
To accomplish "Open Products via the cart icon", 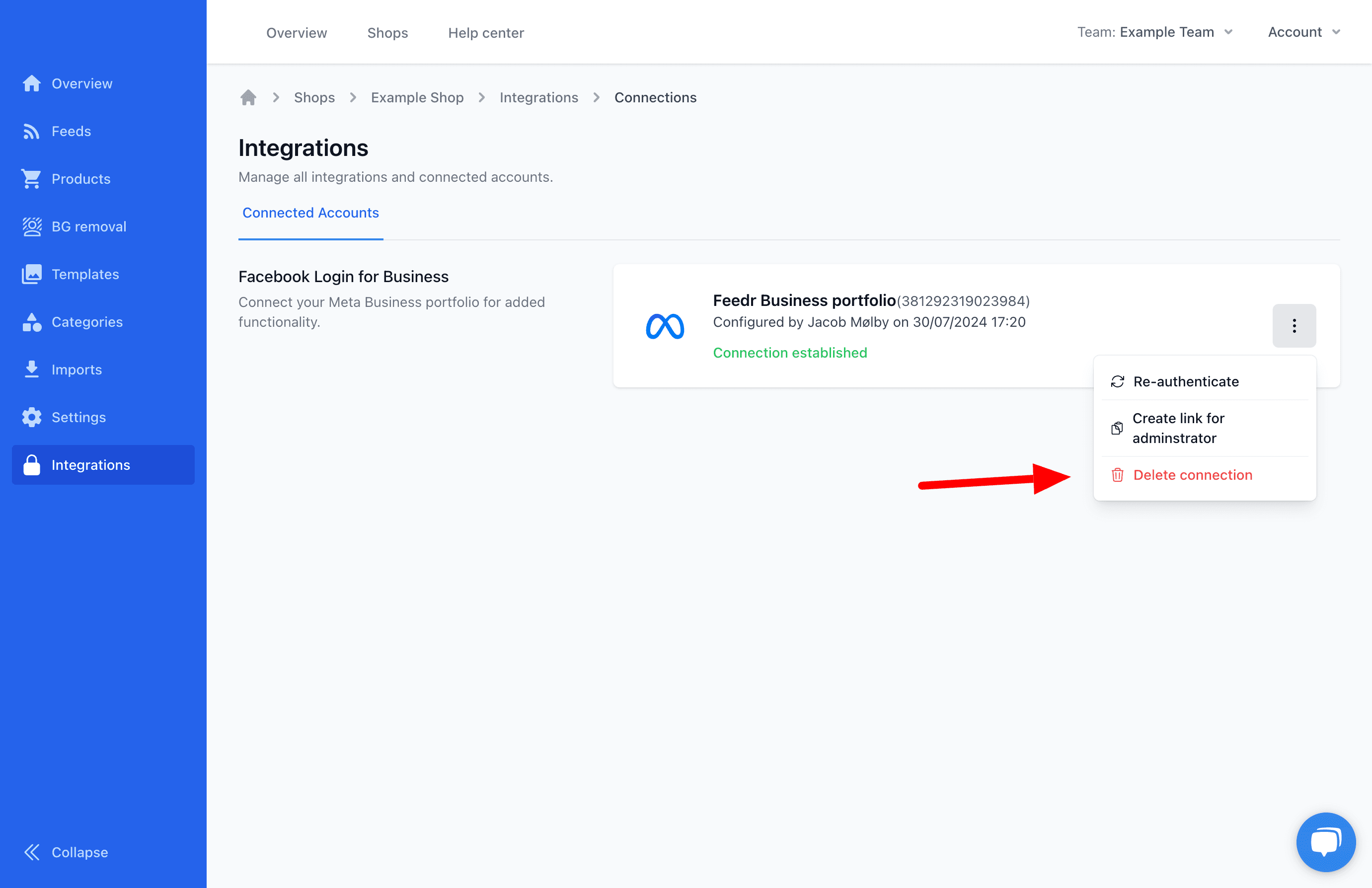I will pyautogui.click(x=31, y=179).
